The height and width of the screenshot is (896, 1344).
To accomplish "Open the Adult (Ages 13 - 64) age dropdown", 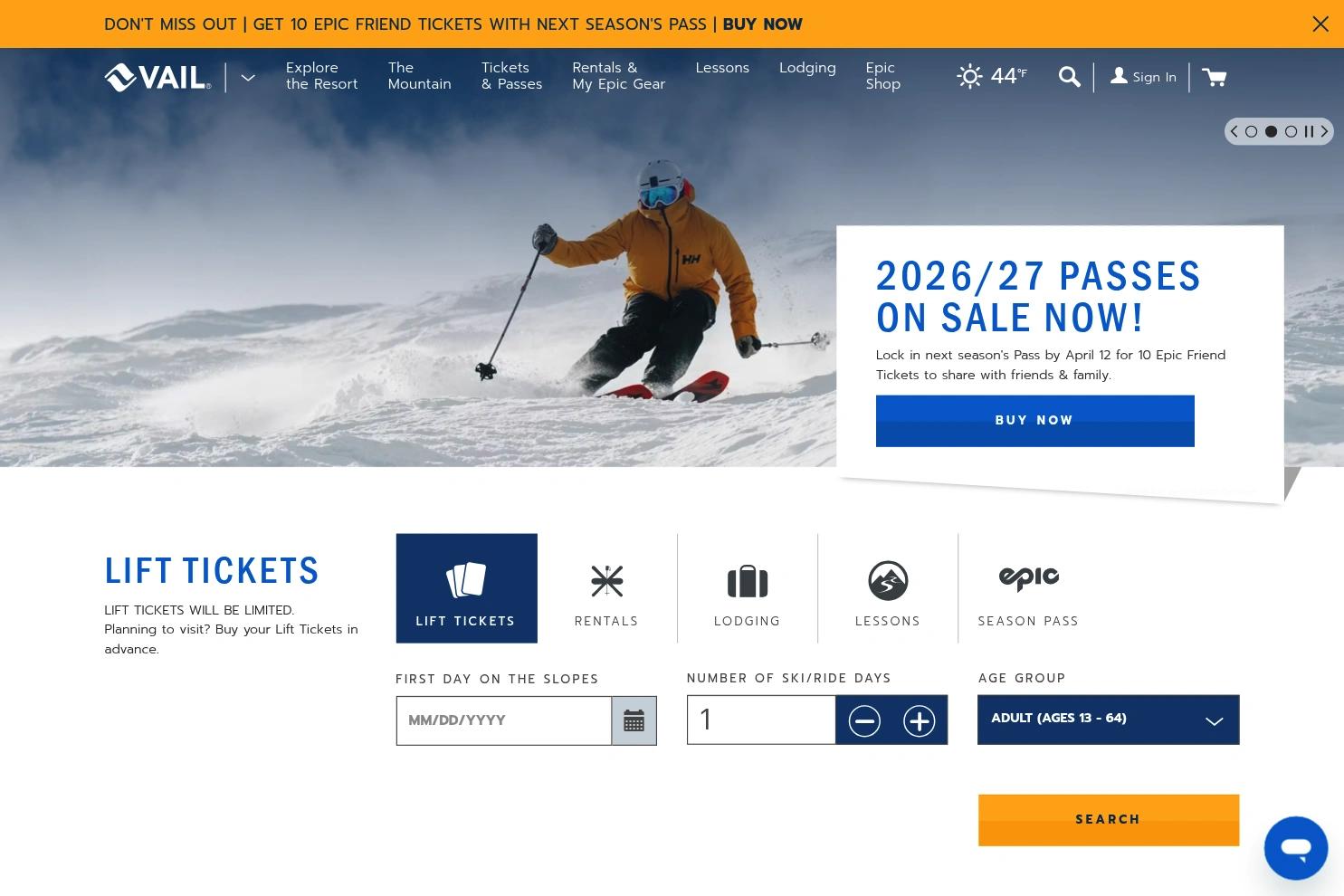I will (1108, 720).
